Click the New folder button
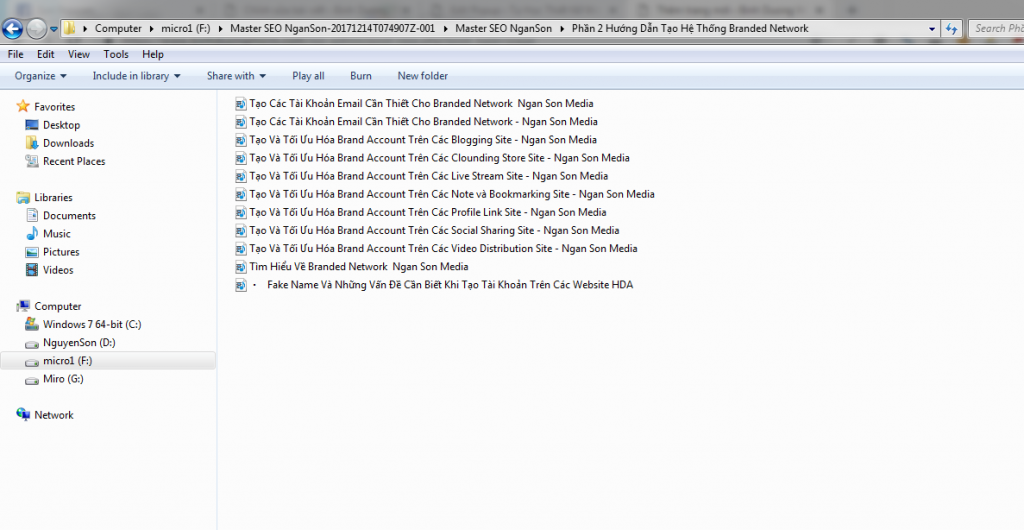 (423, 76)
